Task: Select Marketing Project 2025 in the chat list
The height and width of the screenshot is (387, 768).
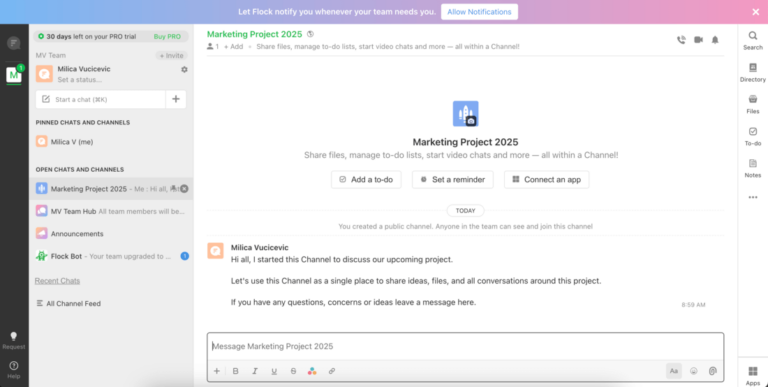Action: [x=111, y=189]
